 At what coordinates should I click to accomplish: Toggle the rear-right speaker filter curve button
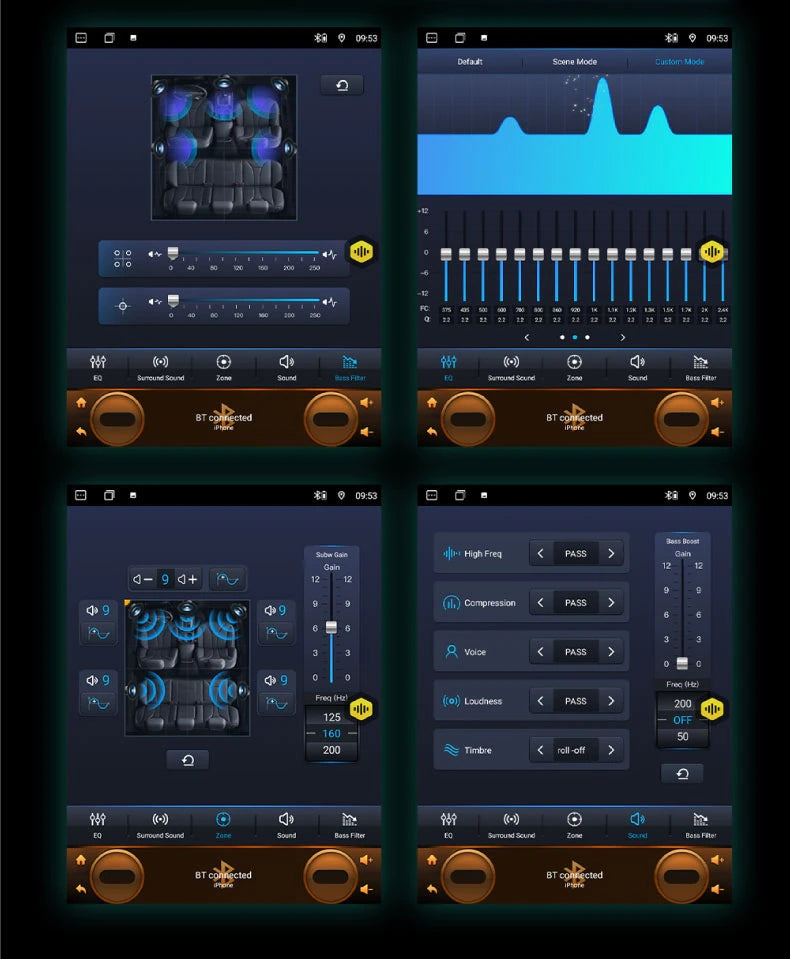[275, 703]
